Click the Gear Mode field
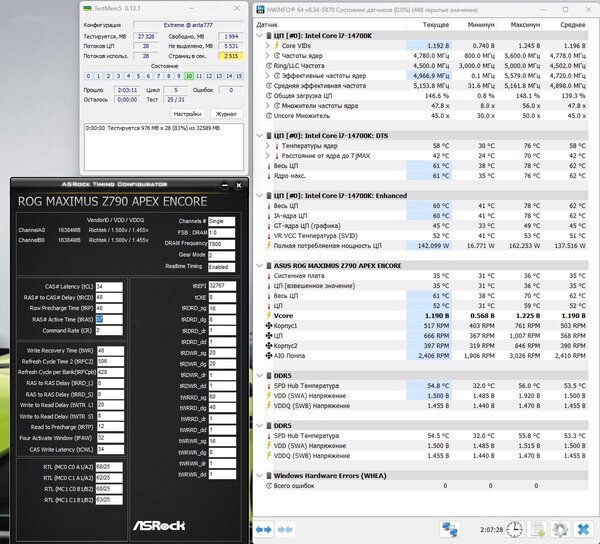This screenshot has height=544, width=600. pos(221,255)
